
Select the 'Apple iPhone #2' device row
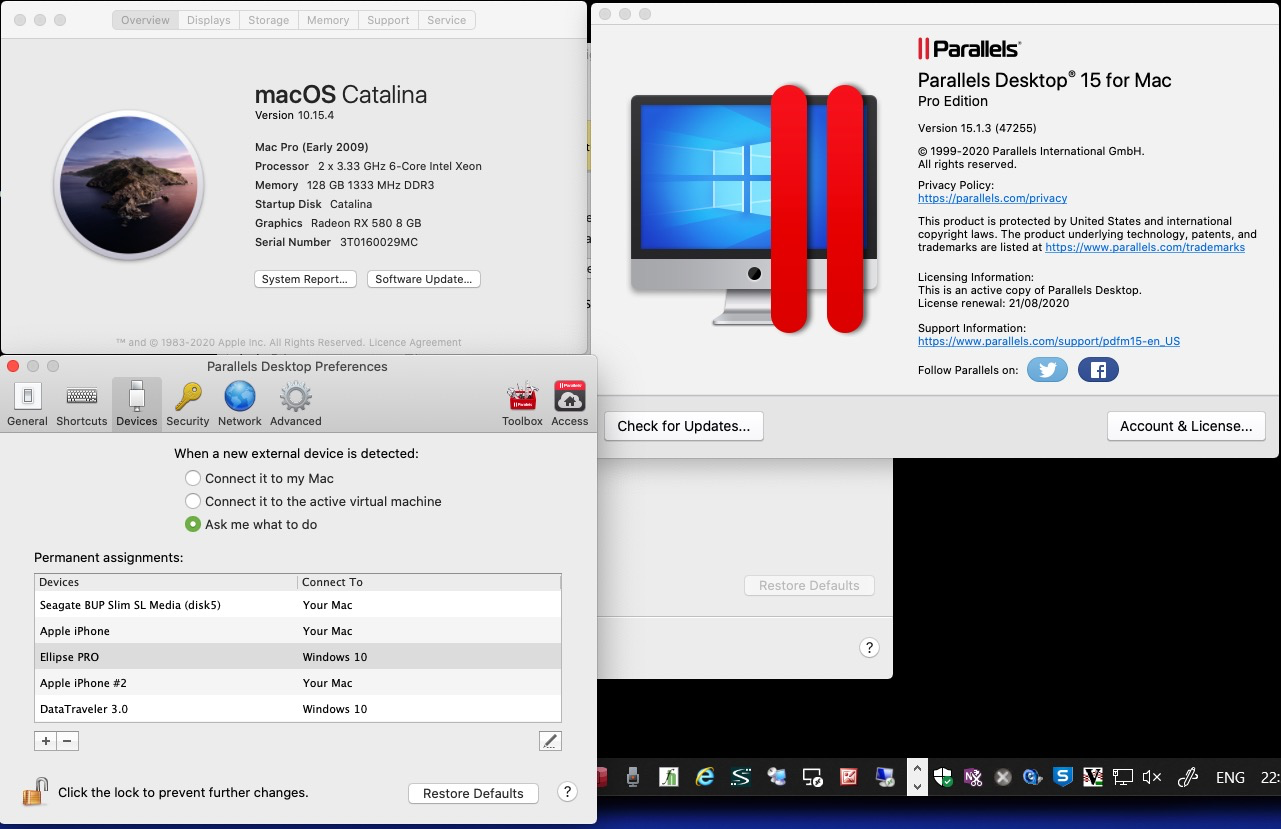[298, 683]
